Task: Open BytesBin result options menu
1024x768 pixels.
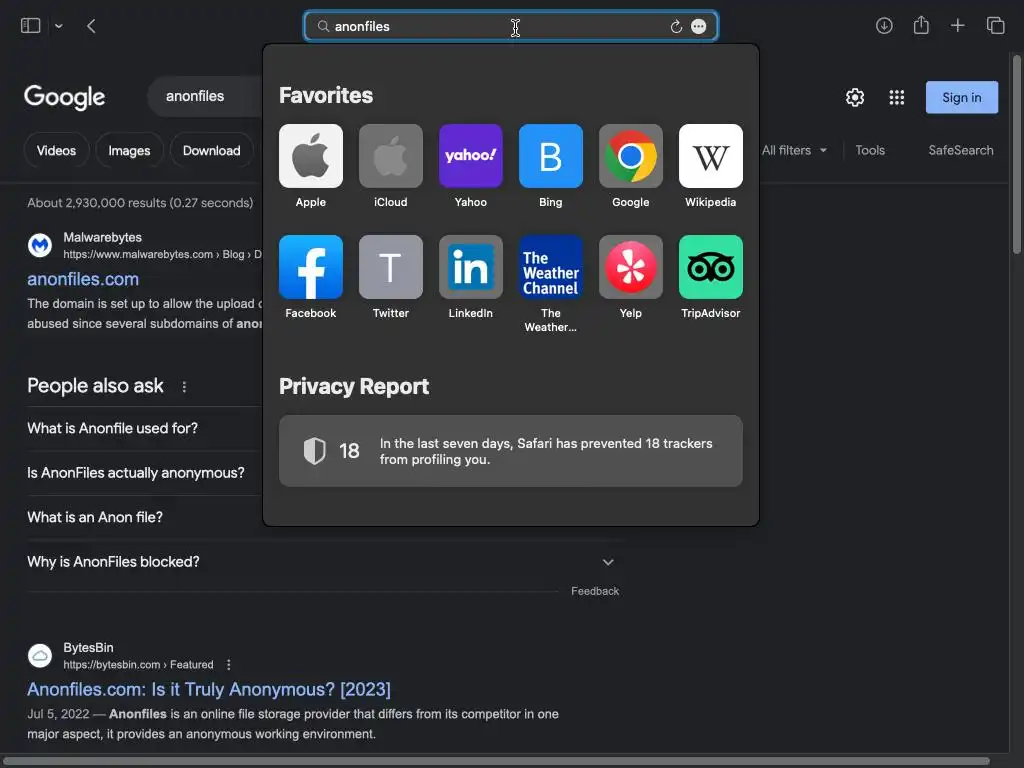Action: click(x=229, y=665)
